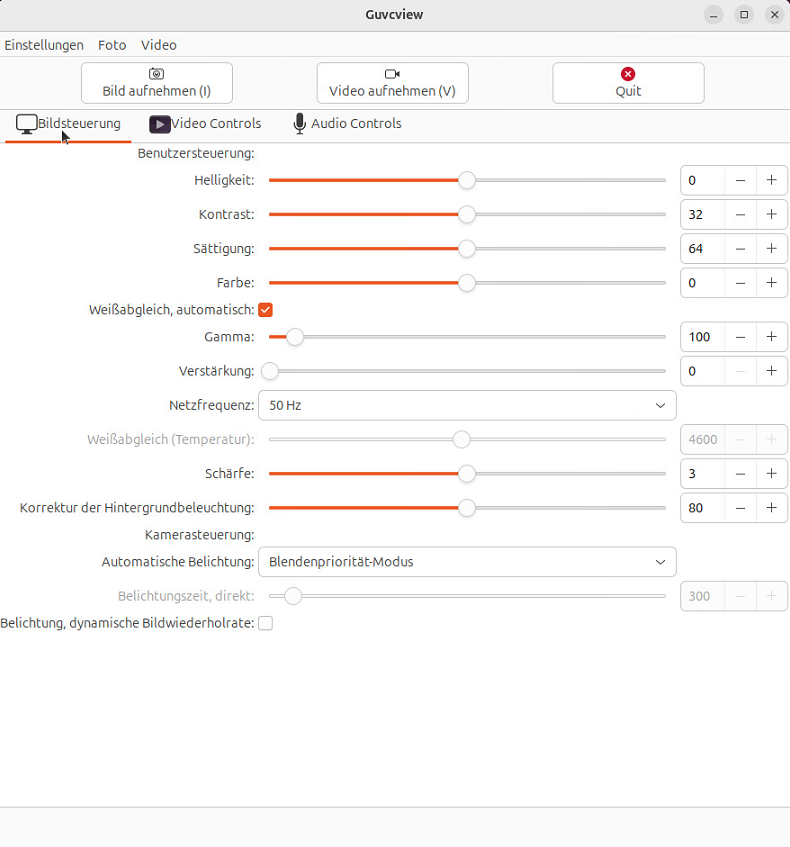Open the Foto menu
Viewport: 790px width, 847px height.
tap(112, 45)
